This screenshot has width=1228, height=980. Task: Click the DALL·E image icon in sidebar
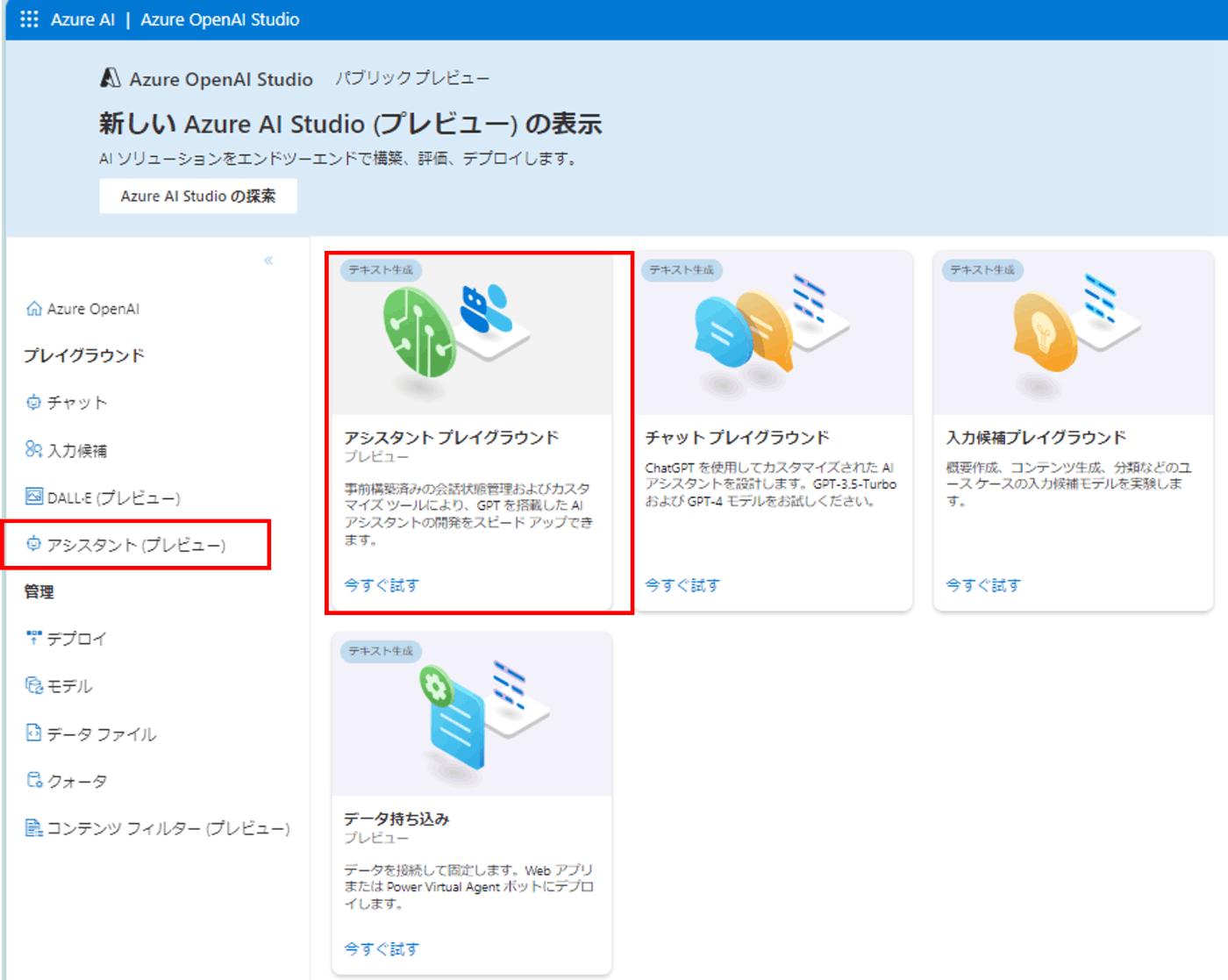(34, 497)
